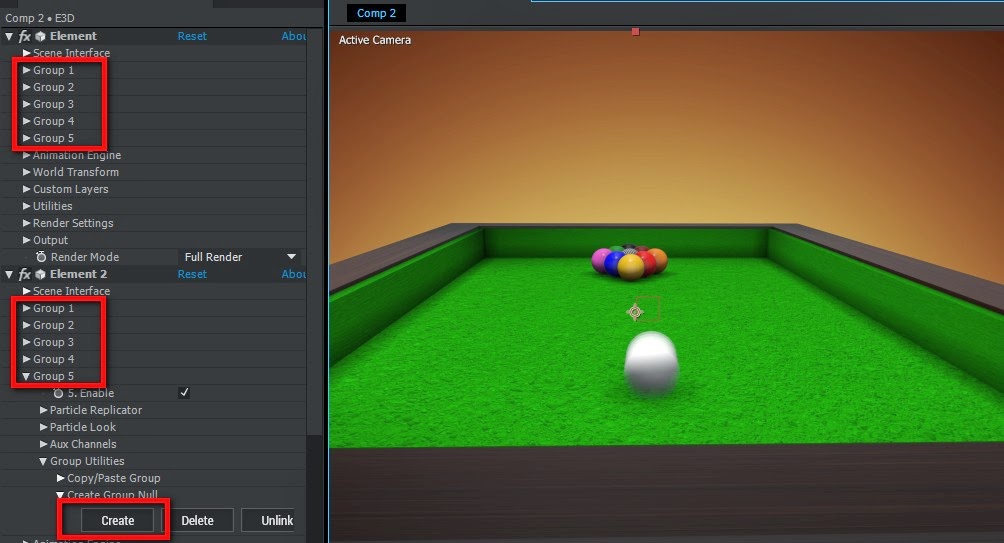This screenshot has width=1004, height=543.
Task: Click the cube icon beside Element 2
Action: pos(40,275)
